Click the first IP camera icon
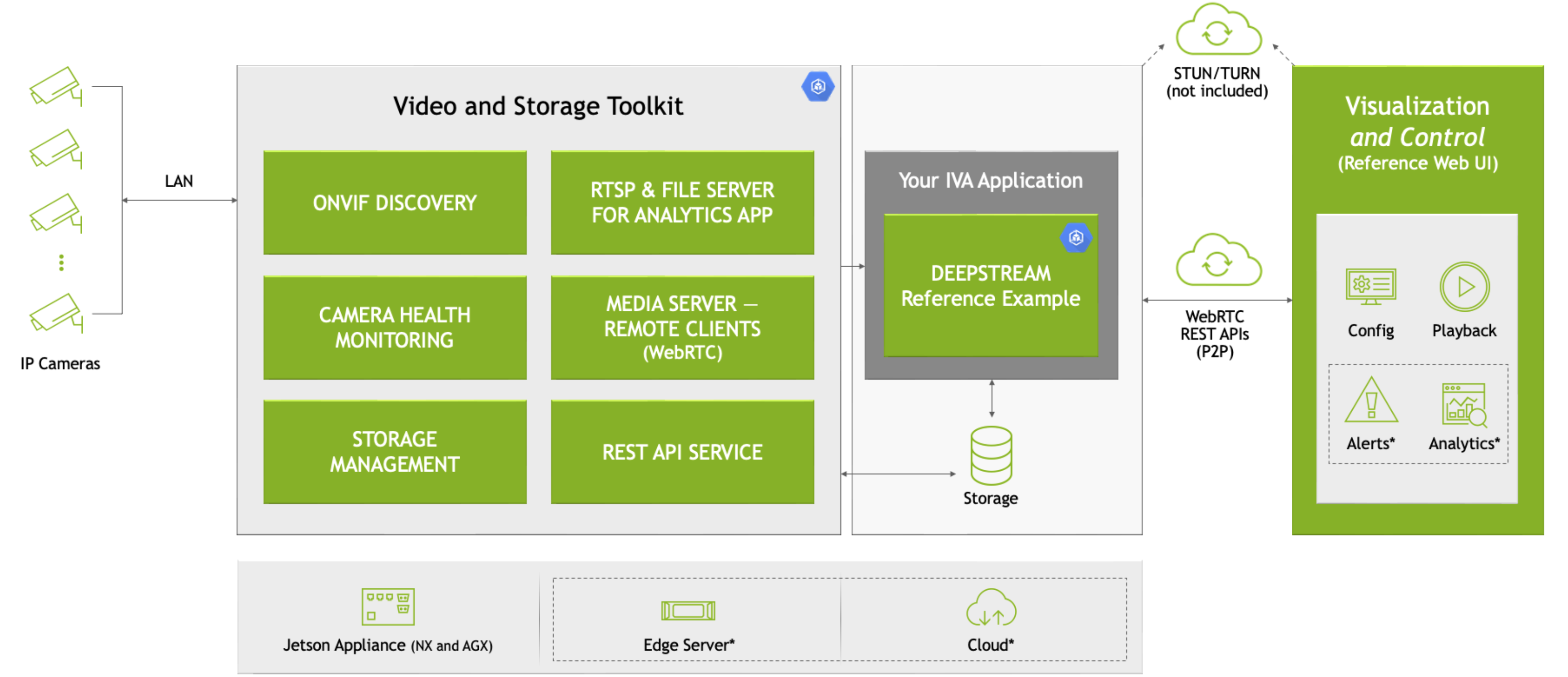The width and height of the screenshot is (1568, 677). pyautogui.click(x=56, y=86)
